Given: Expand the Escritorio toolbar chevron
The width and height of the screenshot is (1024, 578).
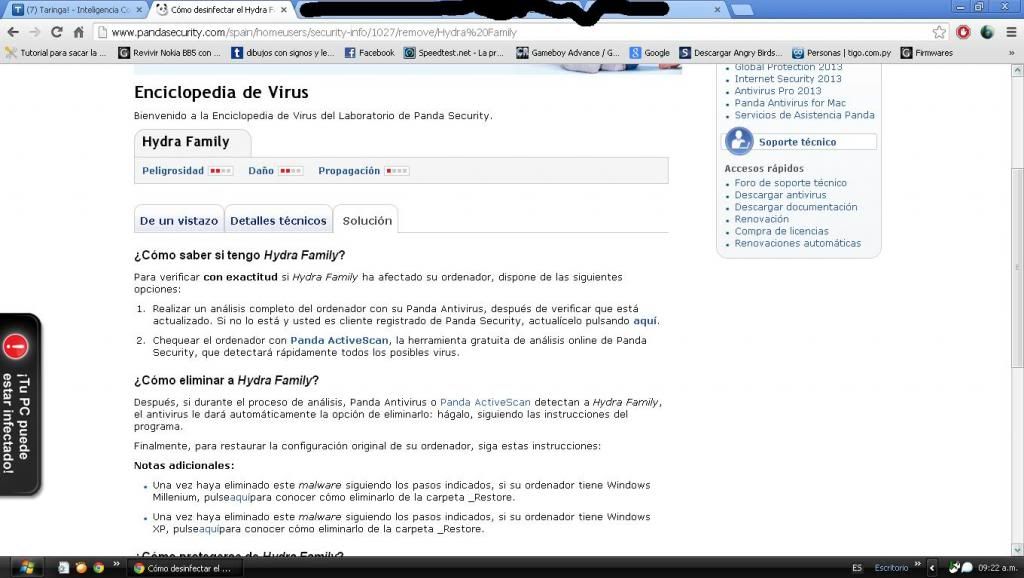Looking at the screenshot, I should [x=917, y=564].
